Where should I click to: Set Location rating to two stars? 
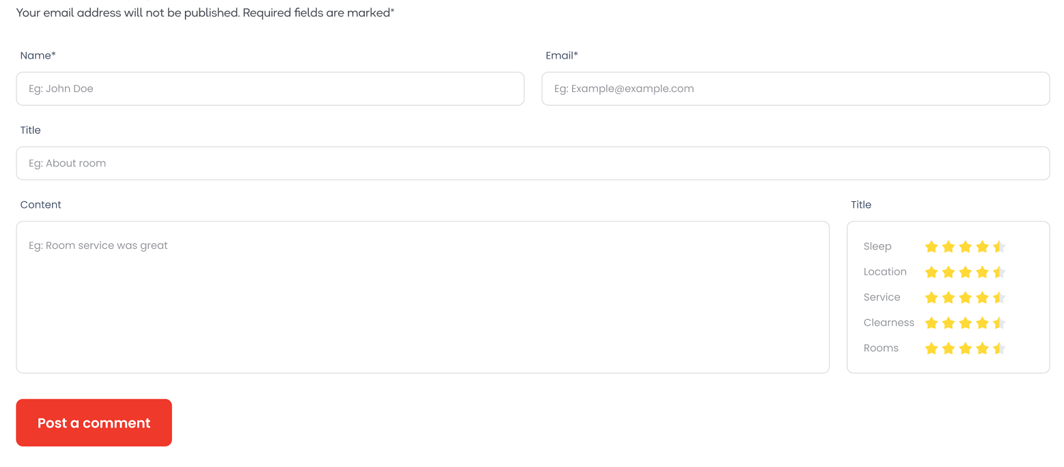coord(949,272)
